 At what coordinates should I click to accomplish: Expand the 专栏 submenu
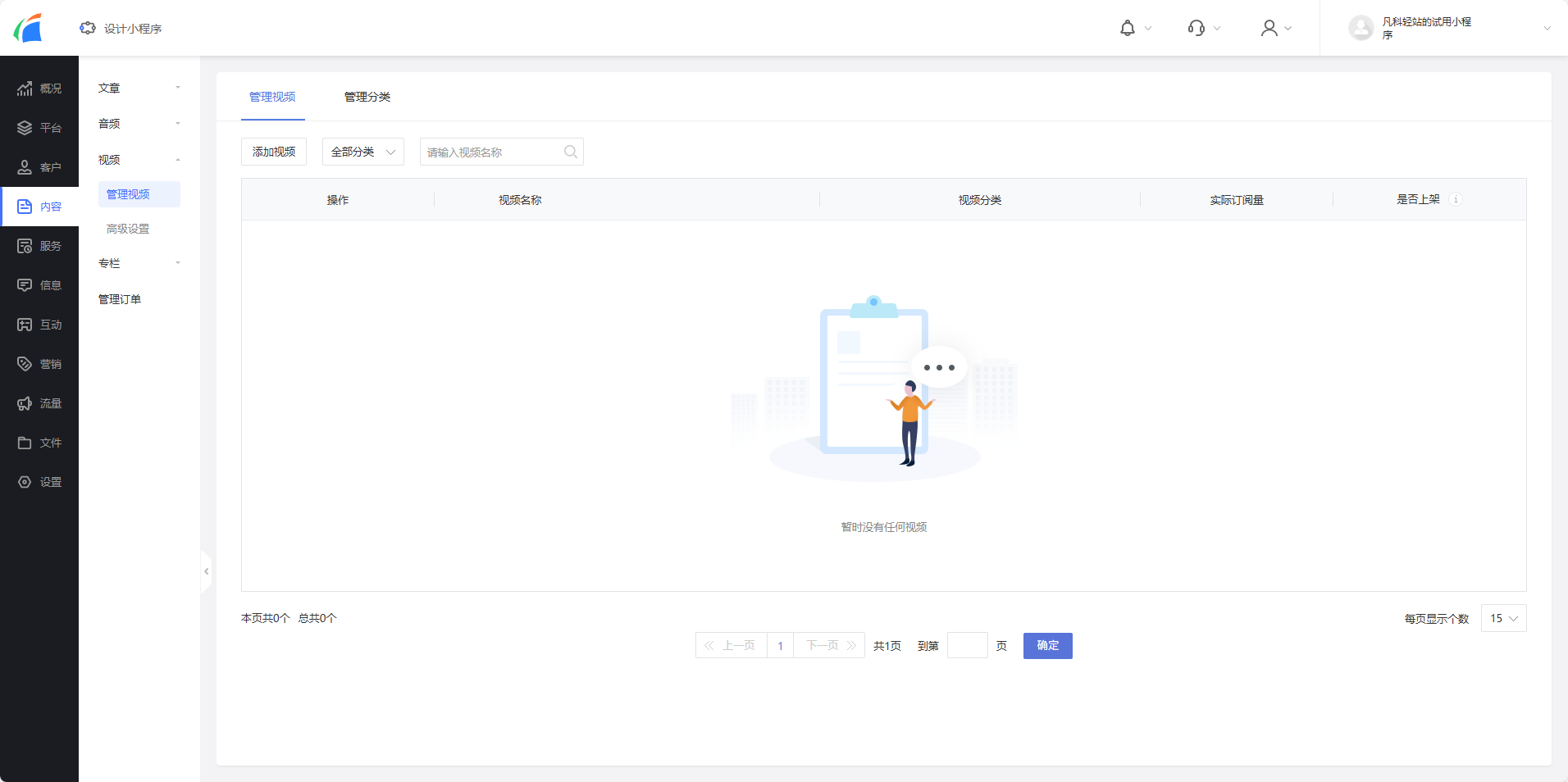pos(139,263)
